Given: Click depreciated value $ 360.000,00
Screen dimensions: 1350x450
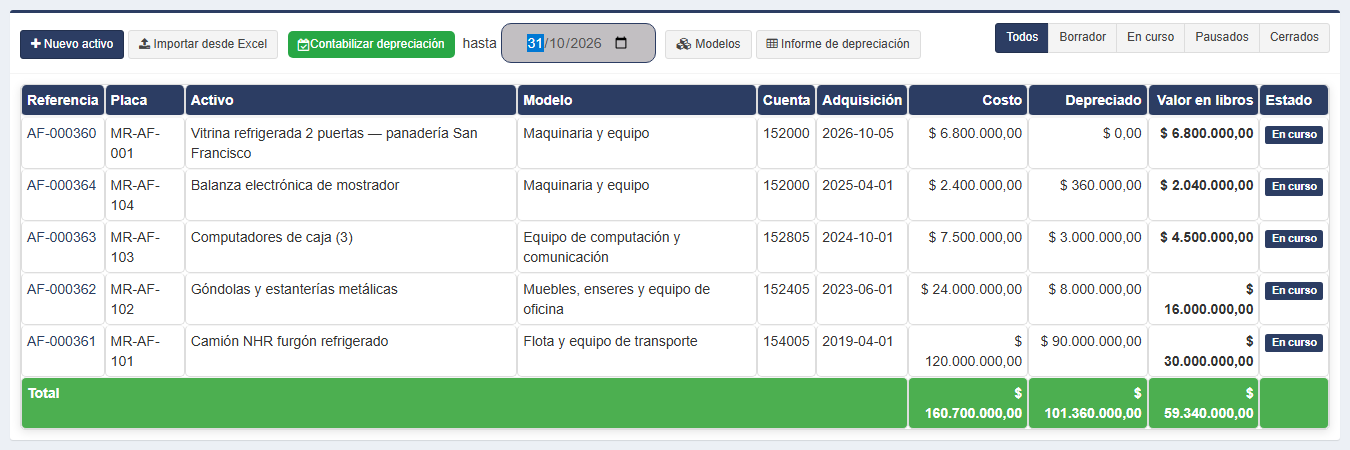Looking at the screenshot, I should [1101, 185].
